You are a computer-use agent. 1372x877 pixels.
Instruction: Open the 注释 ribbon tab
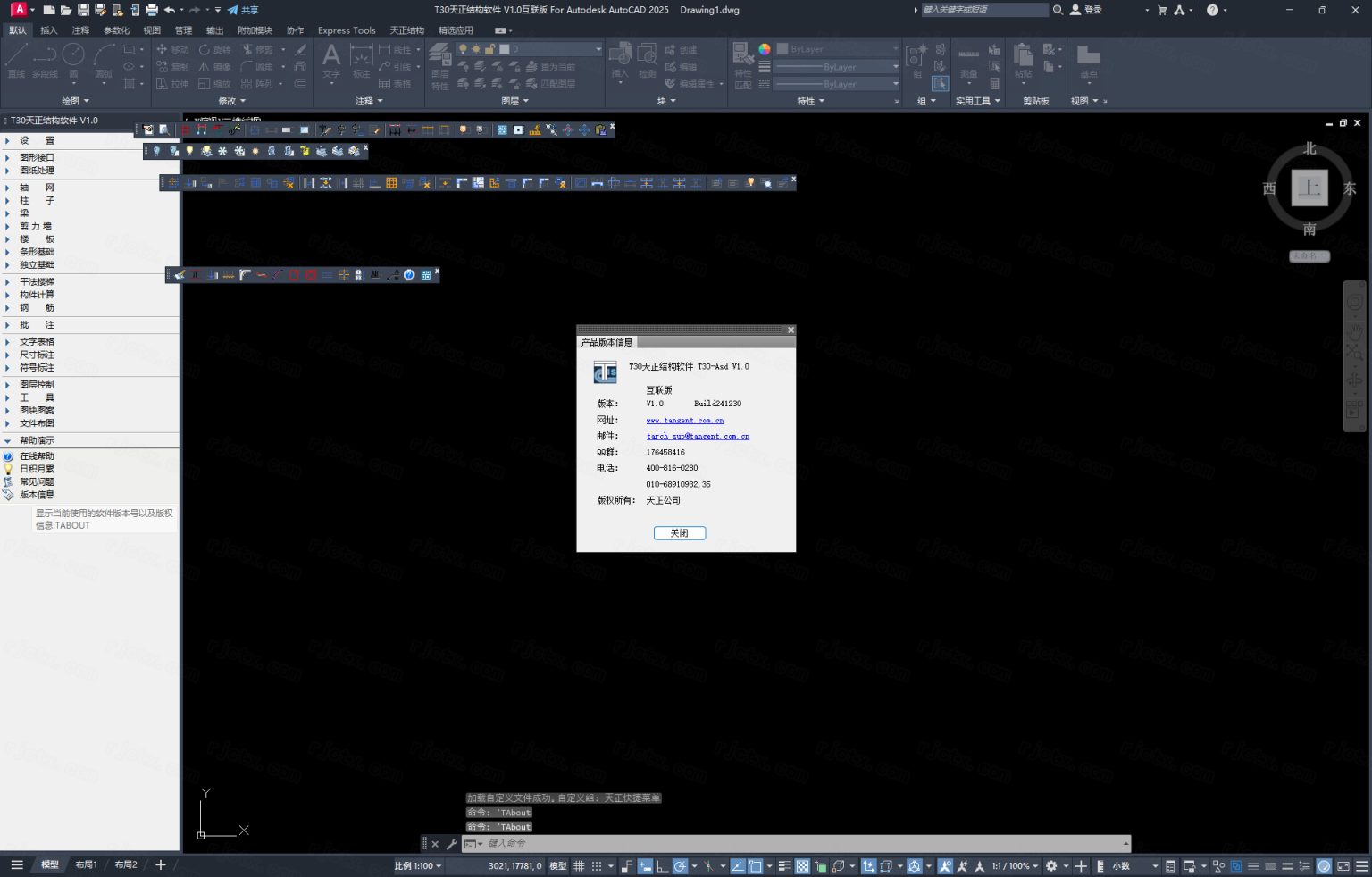(x=80, y=30)
